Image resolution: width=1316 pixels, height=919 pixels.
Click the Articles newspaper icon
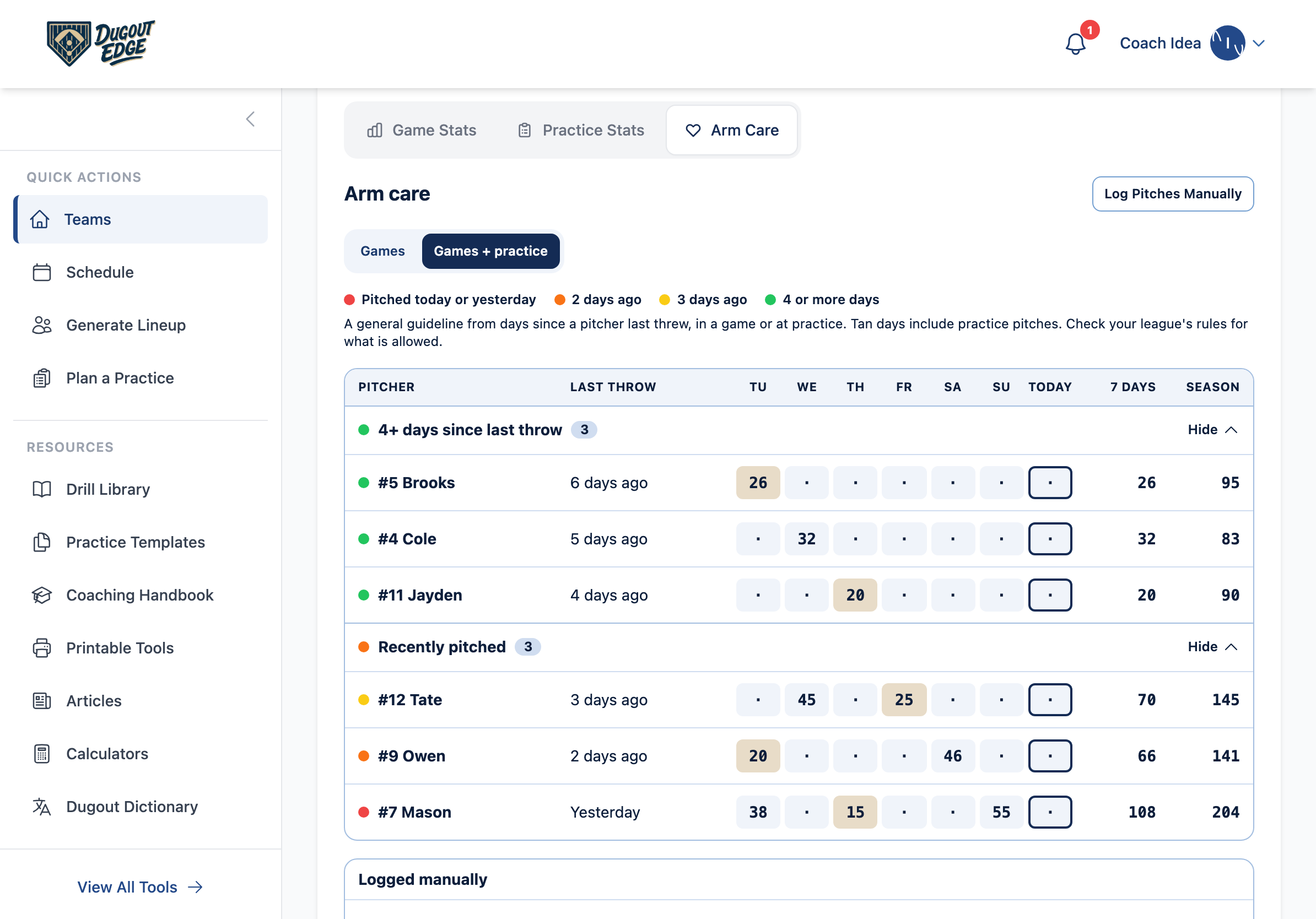(42, 701)
